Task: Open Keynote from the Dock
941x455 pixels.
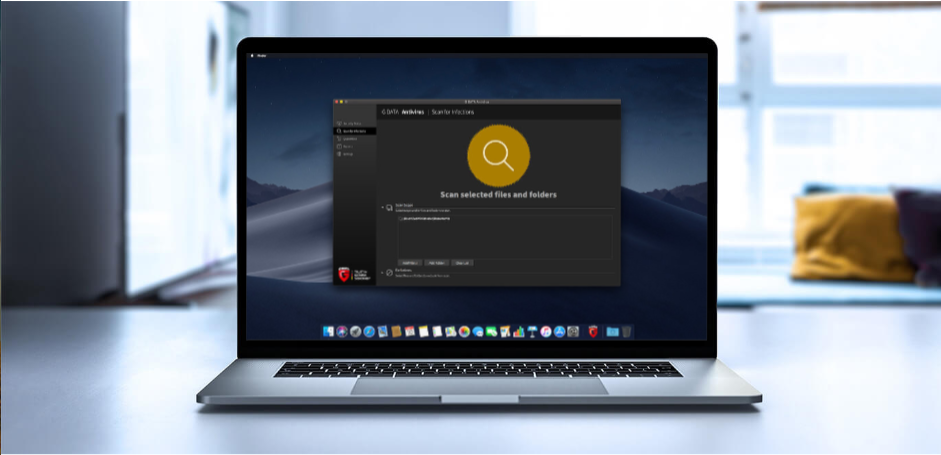Action: coord(532,331)
